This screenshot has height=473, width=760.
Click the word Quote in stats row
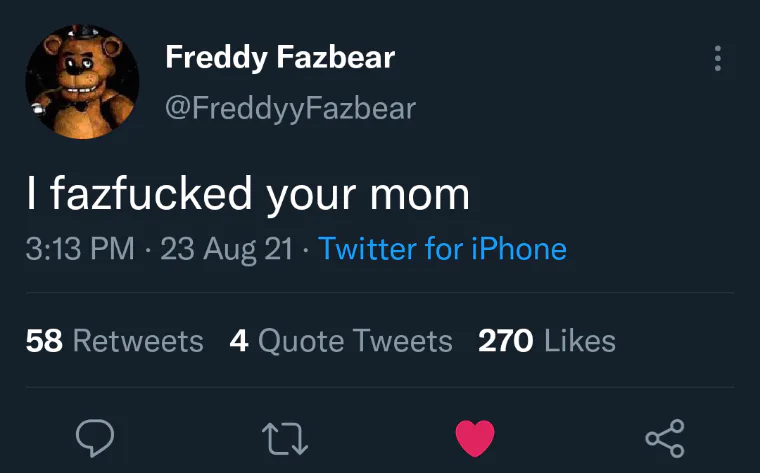(x=301, y=342)
